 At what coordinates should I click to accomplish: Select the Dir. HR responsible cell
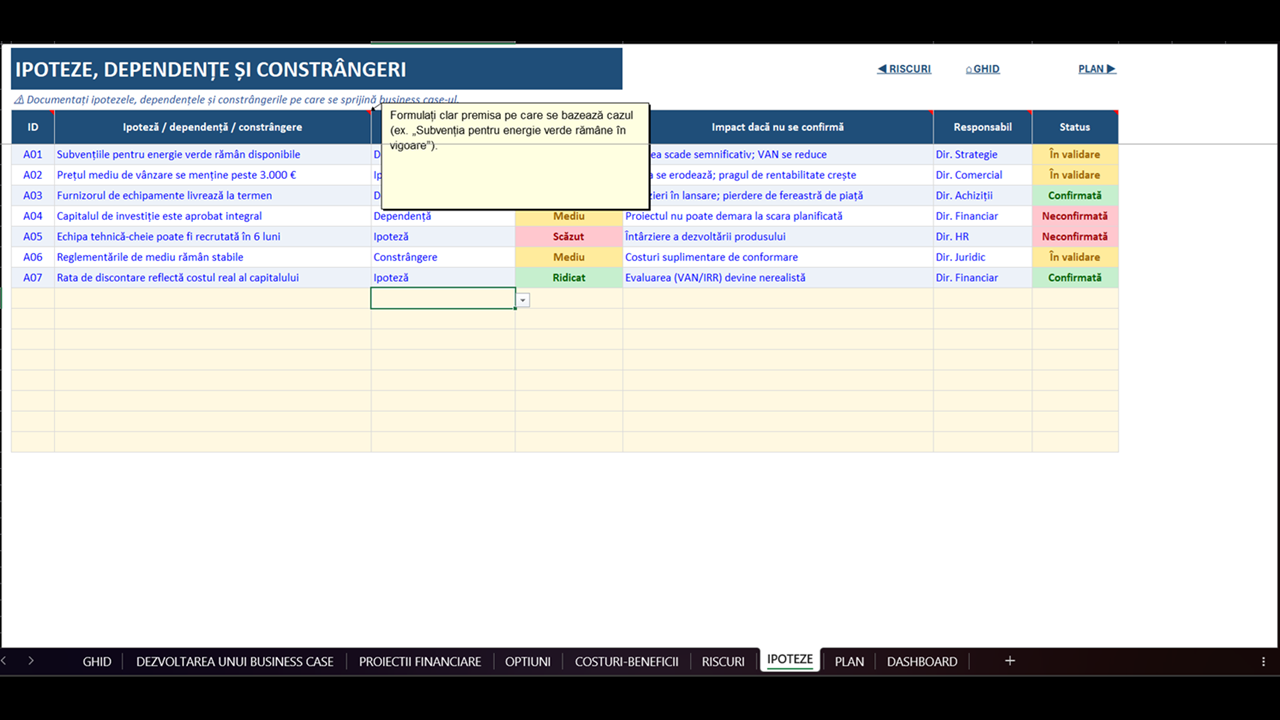tap(983, 237)
